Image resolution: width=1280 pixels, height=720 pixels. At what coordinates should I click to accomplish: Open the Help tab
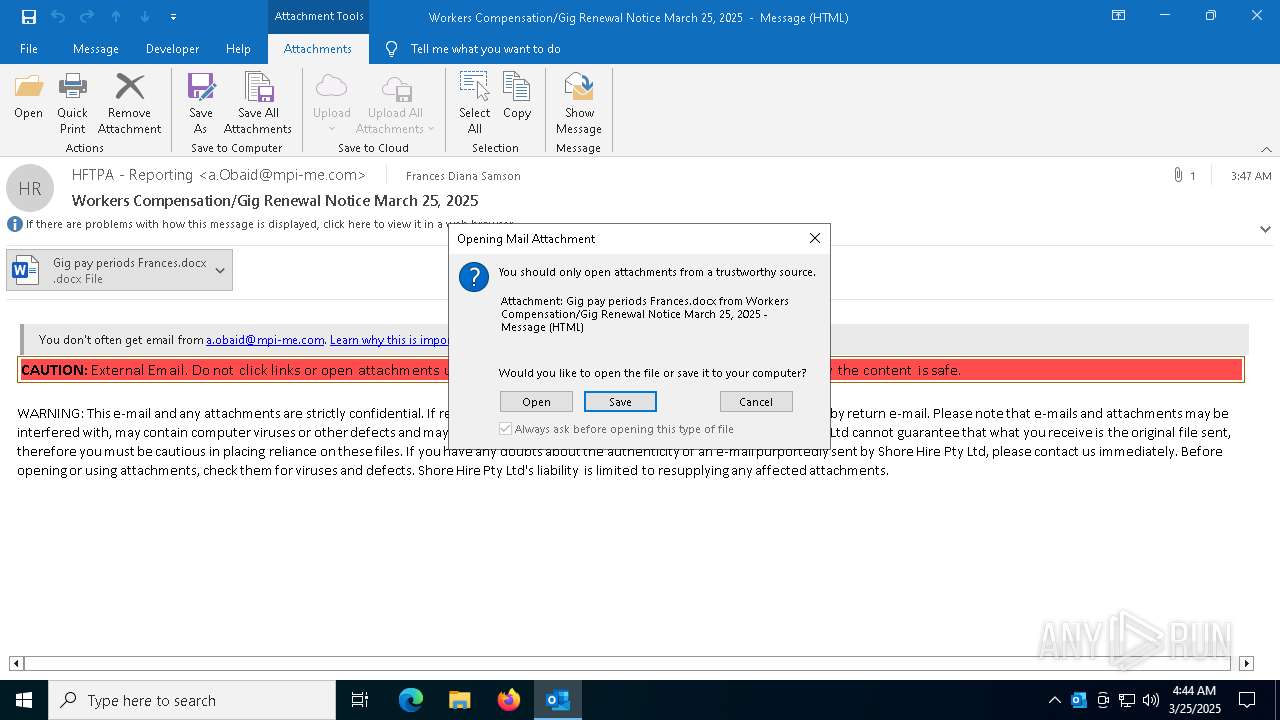coord(238,49)
